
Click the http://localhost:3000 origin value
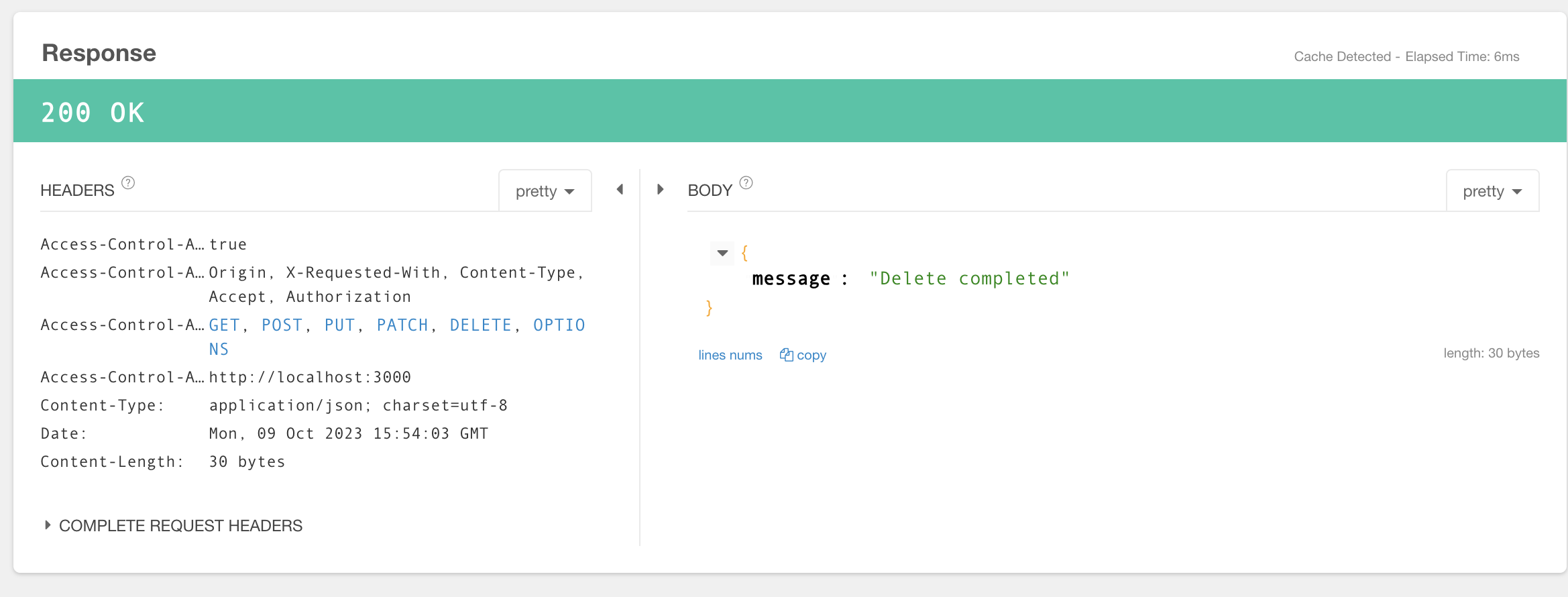pyautogui.click(x=310, y=377)
